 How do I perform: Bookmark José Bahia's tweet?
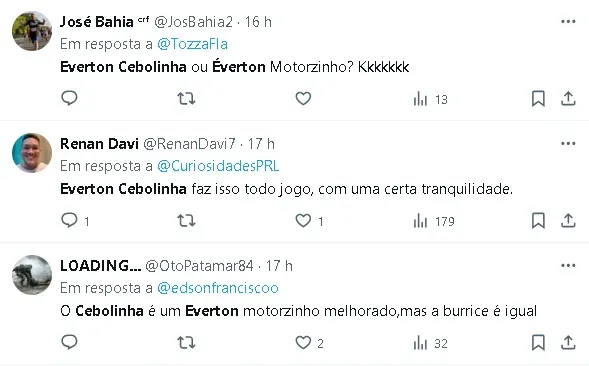(x=538, y=99)
